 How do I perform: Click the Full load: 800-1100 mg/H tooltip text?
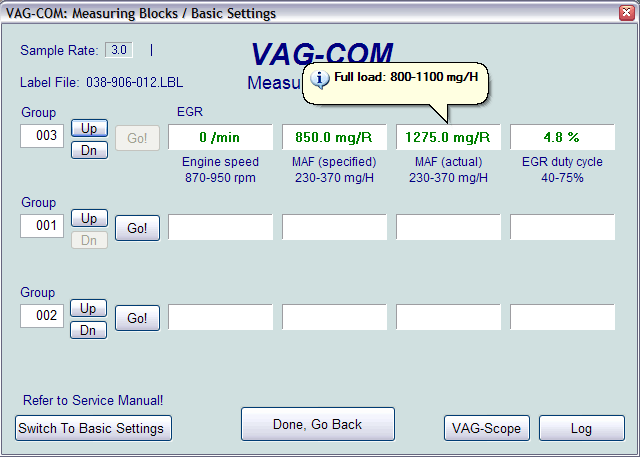(x=406, y=77)
